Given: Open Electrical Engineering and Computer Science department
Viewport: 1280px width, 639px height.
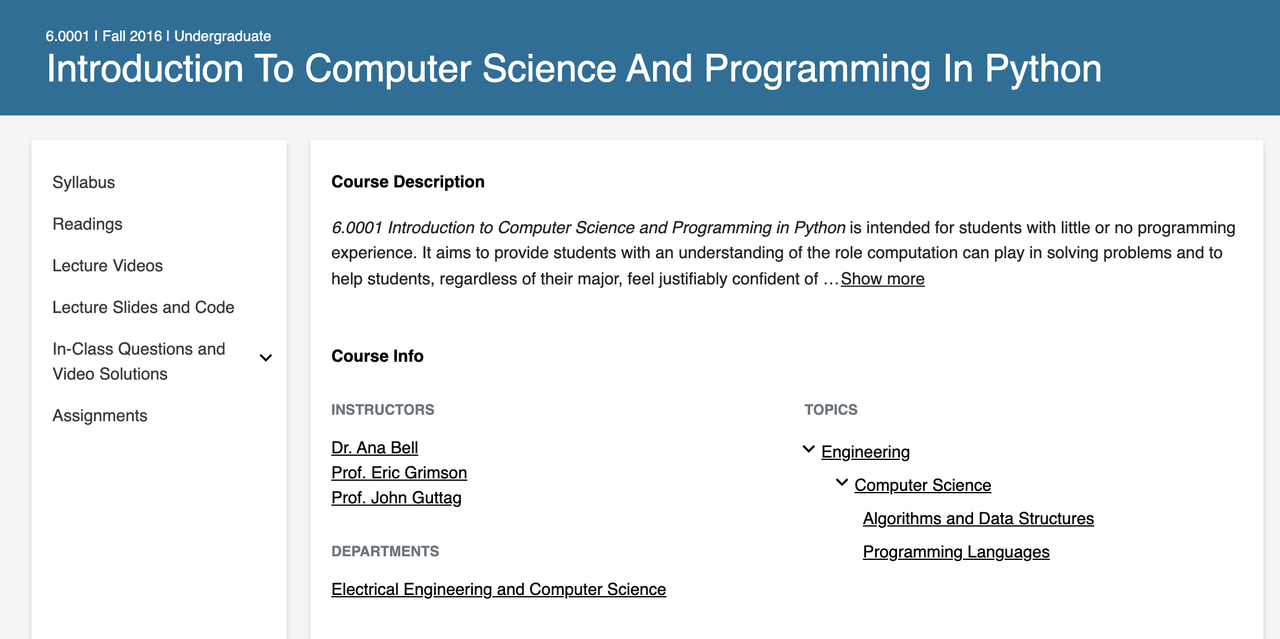Looking at the screenshot, I should tap(499, 590).
